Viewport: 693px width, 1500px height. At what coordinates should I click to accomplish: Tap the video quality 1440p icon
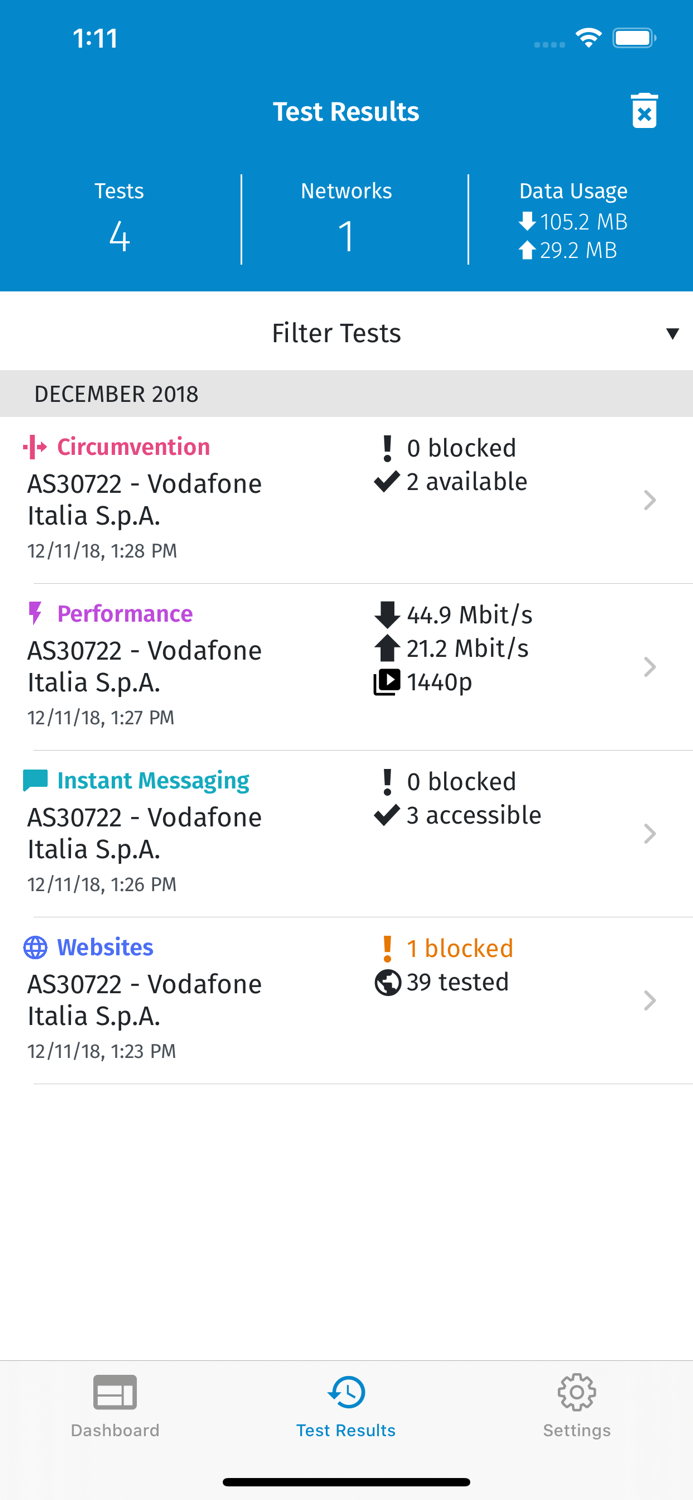point(387,682)
